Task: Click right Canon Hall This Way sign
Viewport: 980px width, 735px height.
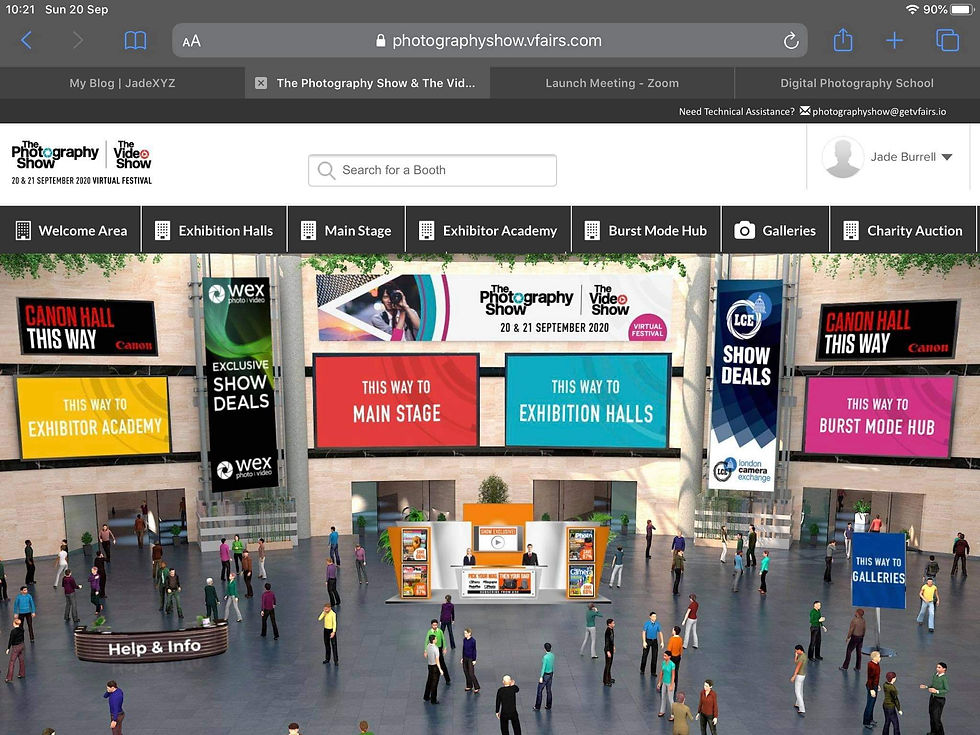Action: (x=888, y=331)
